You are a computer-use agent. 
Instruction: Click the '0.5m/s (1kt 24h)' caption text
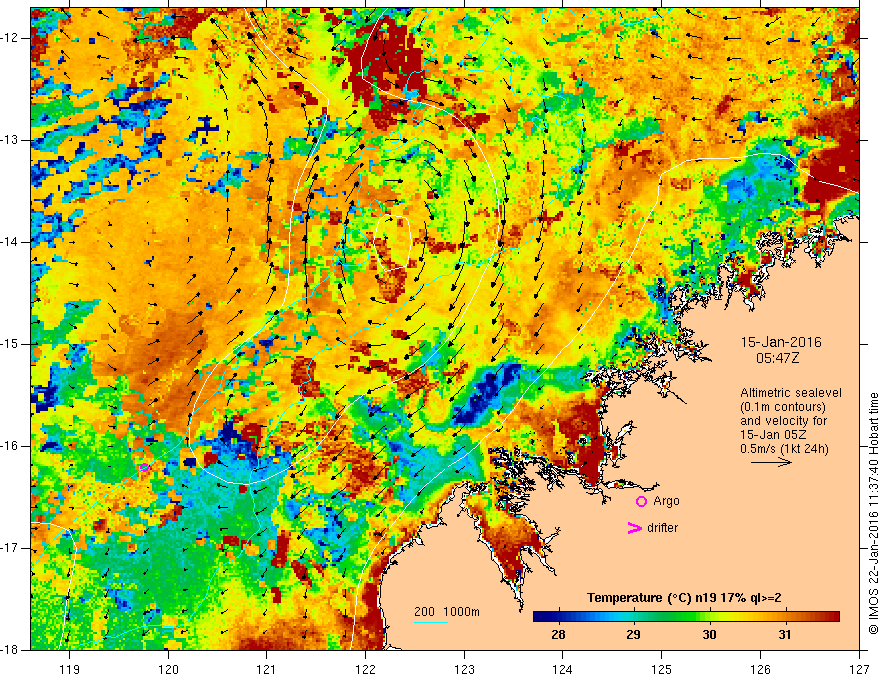point(784,448)
